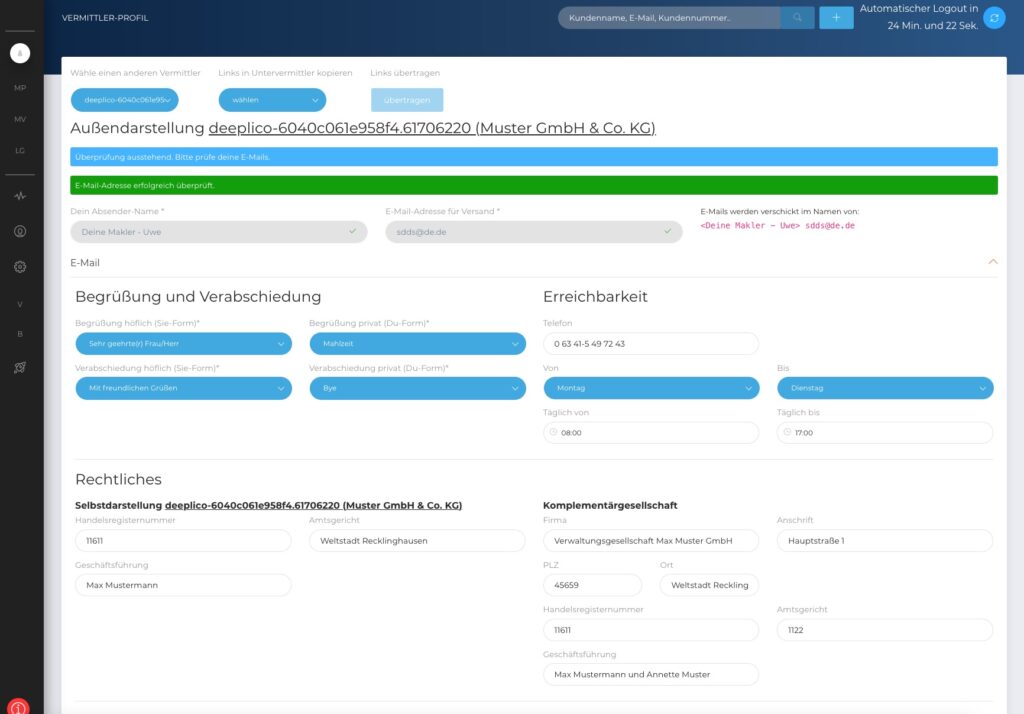
Task: Refresh the automatic logout timer
Action: (994, 18)
